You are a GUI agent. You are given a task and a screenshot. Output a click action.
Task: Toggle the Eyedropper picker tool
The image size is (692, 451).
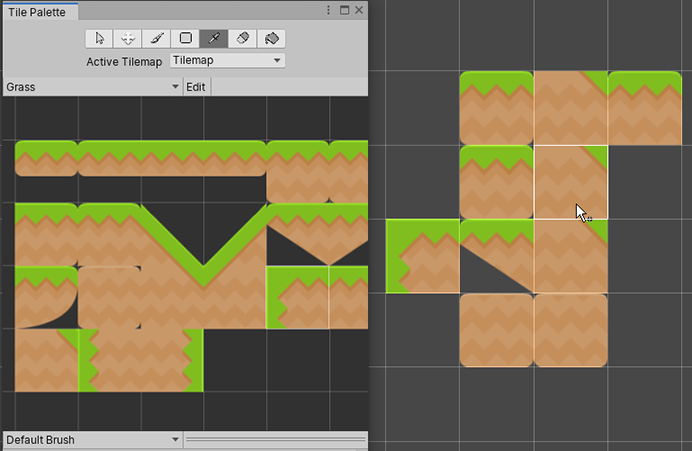point(214,38)
